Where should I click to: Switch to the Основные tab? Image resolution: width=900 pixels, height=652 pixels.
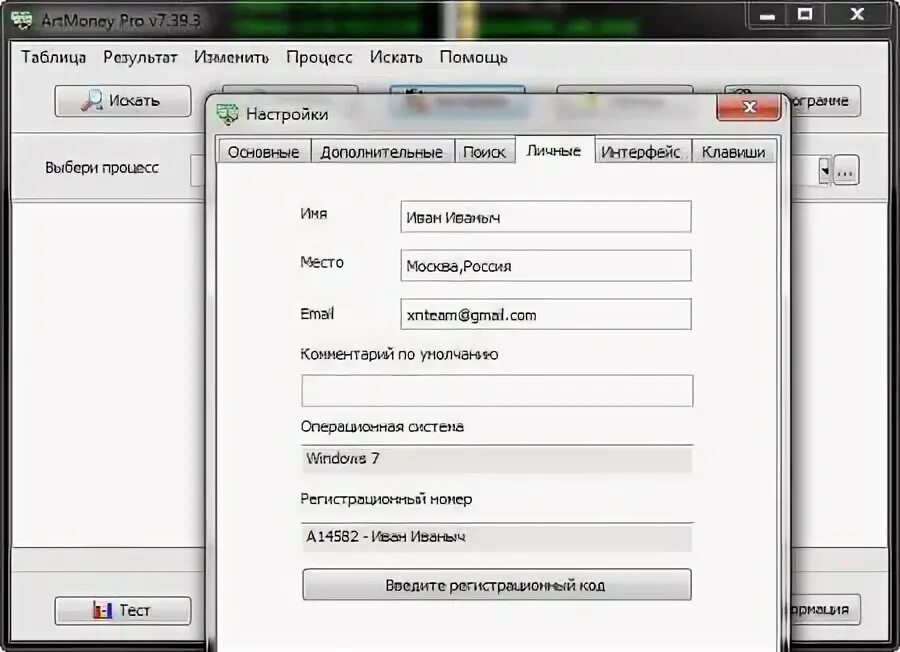click(263, 152)
